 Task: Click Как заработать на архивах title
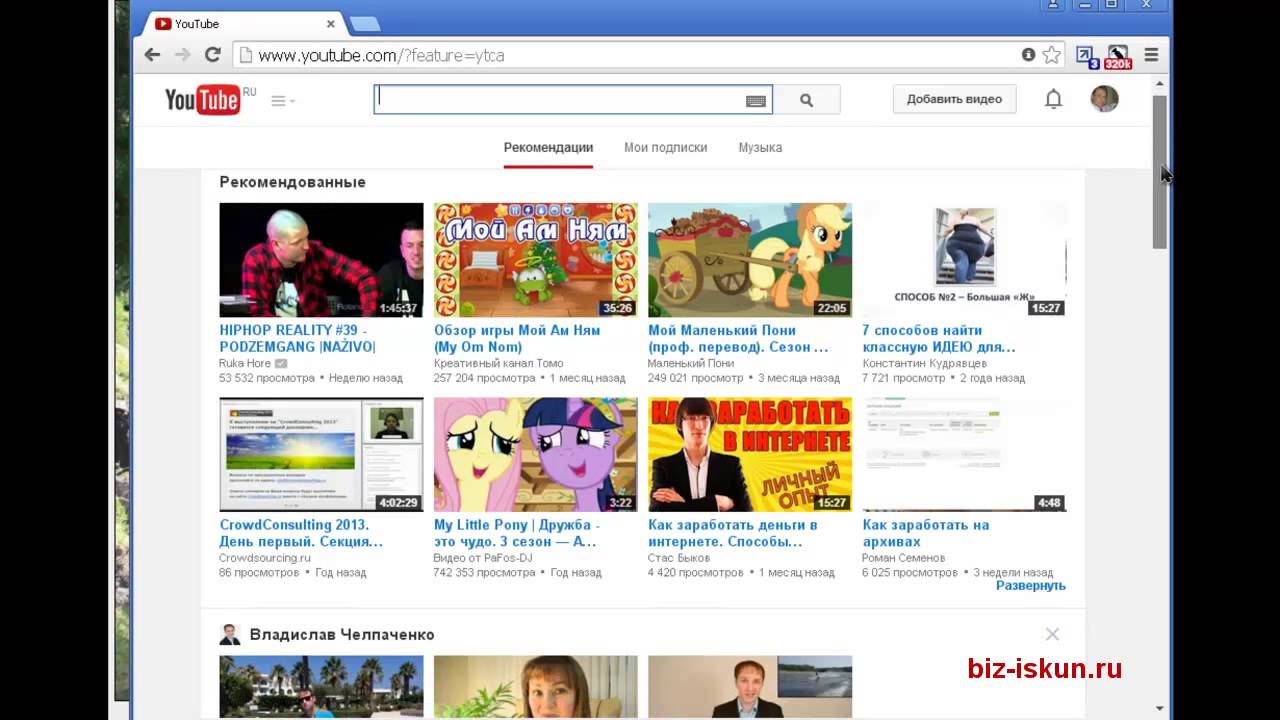tap(926, 533)
